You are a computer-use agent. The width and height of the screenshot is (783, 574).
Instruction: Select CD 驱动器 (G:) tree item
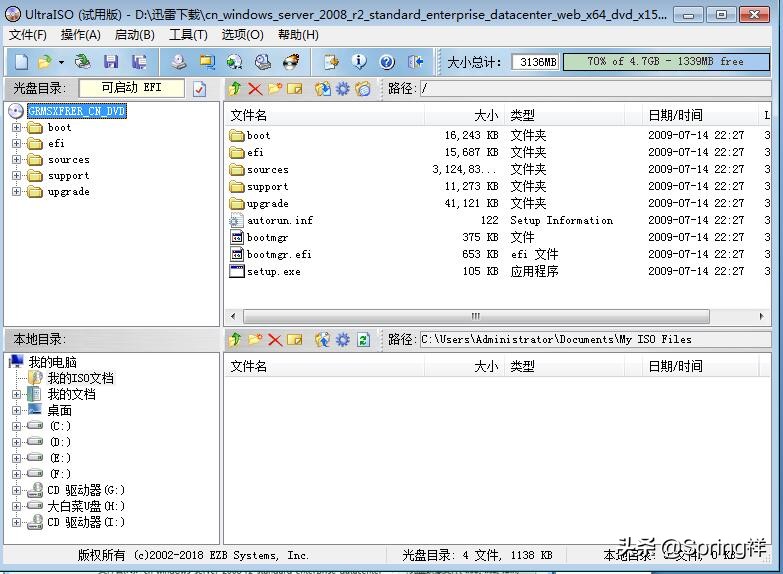pos(85,490)
